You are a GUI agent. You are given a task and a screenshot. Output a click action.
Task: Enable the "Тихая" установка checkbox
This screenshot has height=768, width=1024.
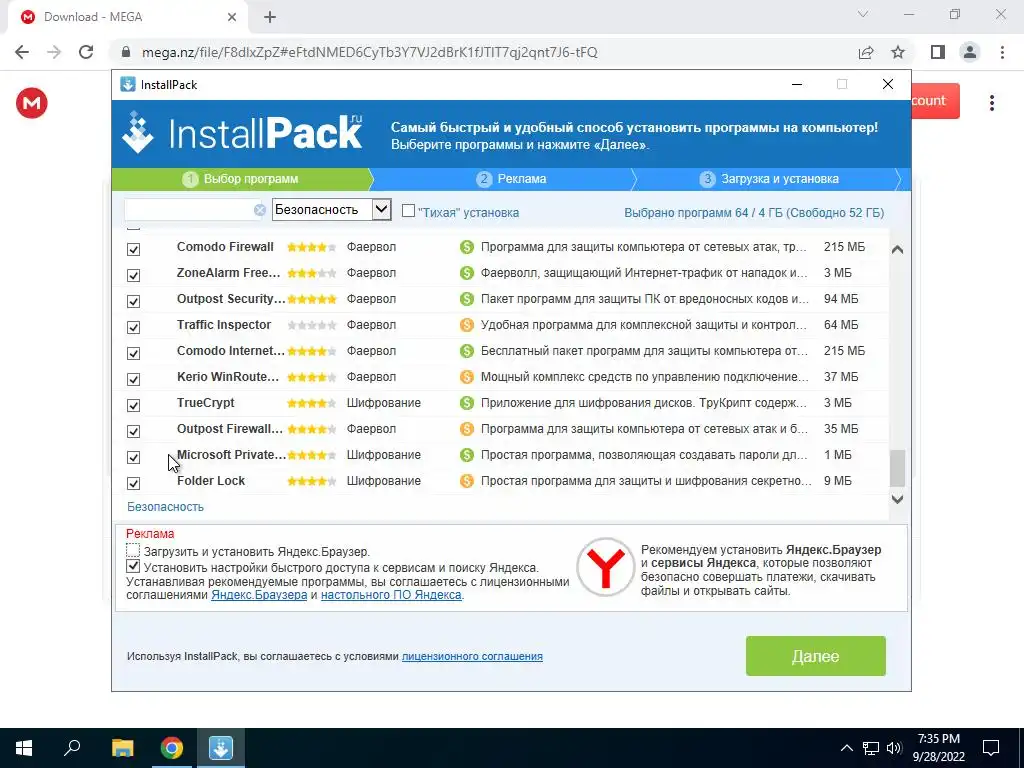[x=408, y=210]
